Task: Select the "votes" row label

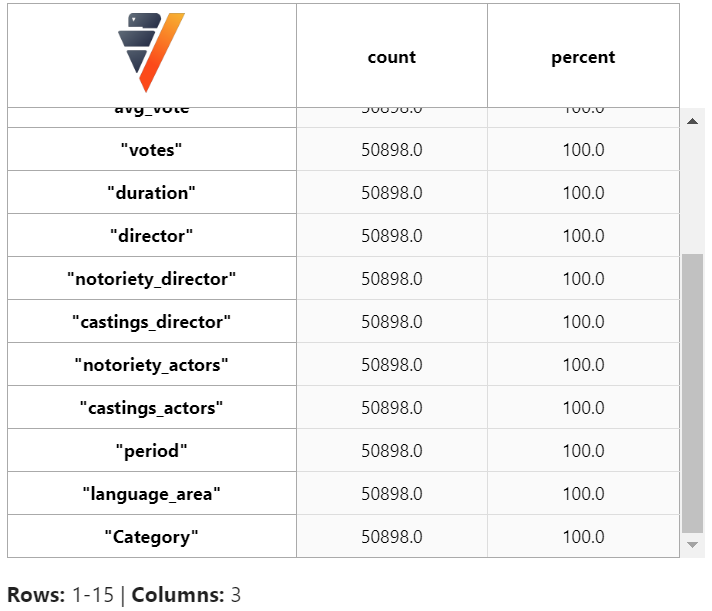Action: click(151, 150)
